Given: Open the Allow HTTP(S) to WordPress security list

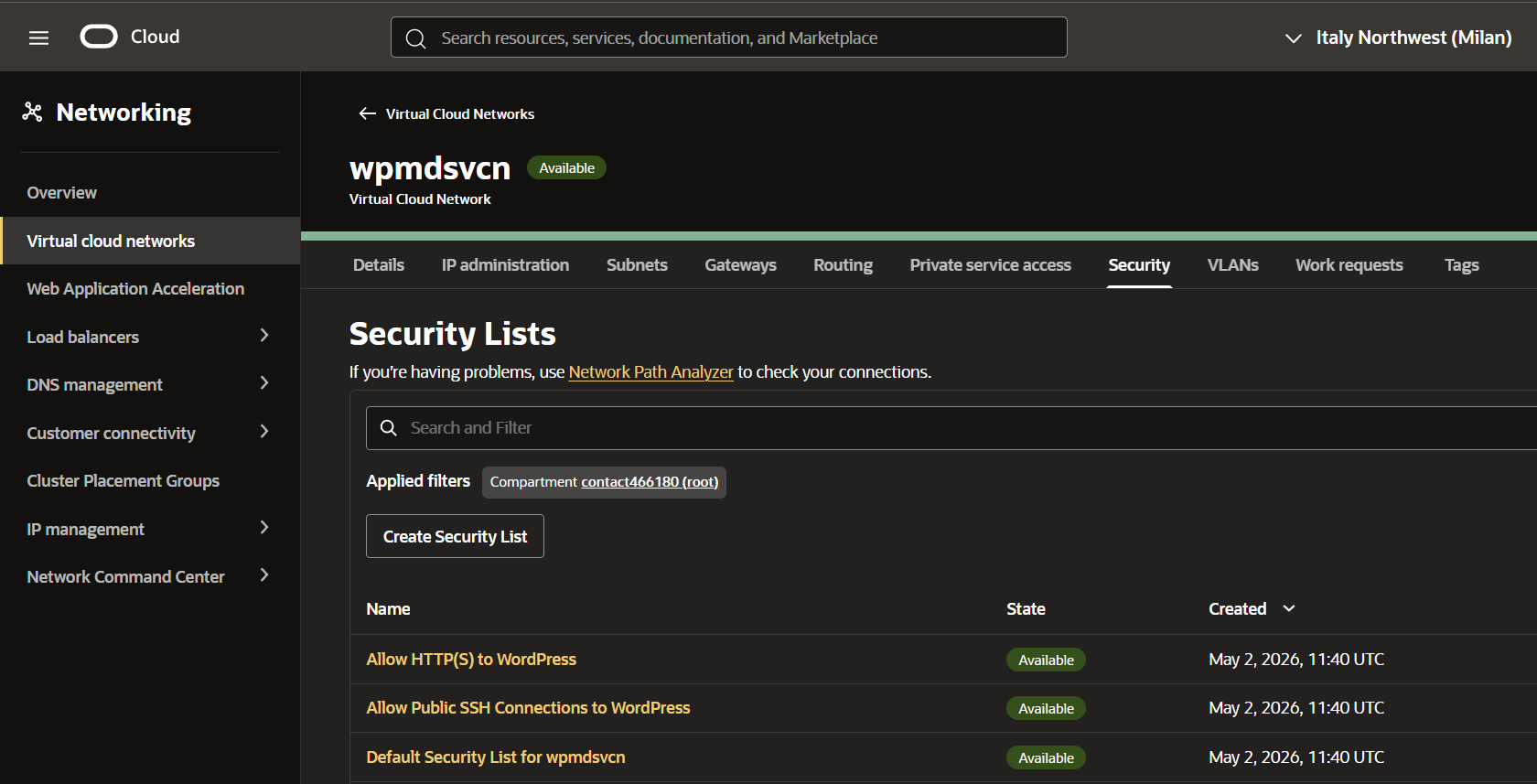Looking at the screenshot, I should click(x=471, y=660).
